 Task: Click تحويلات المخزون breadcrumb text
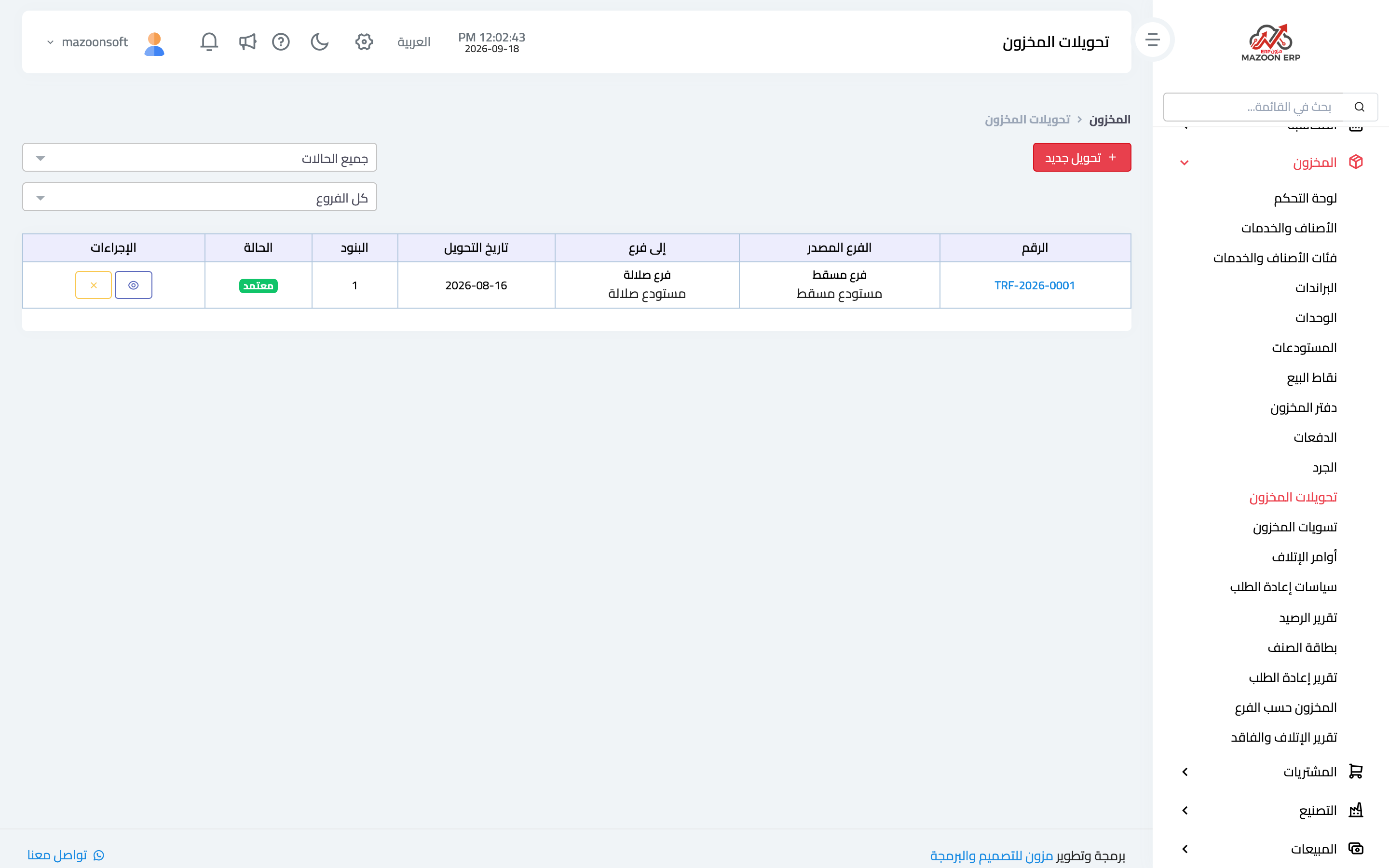tap(1027, 120)
